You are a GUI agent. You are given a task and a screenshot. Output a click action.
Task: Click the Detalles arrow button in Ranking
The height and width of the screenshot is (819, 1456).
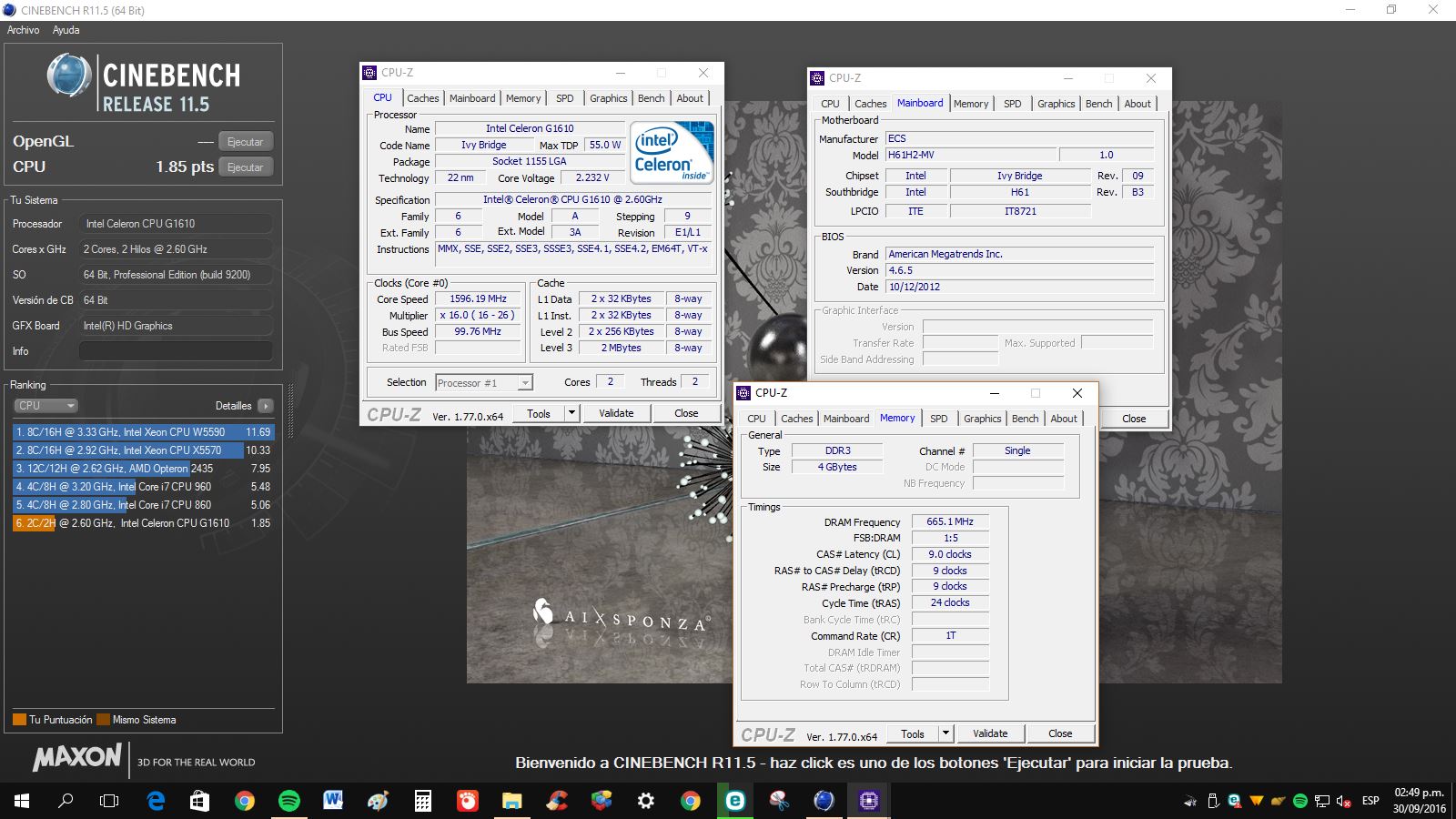tap(265, 406)
